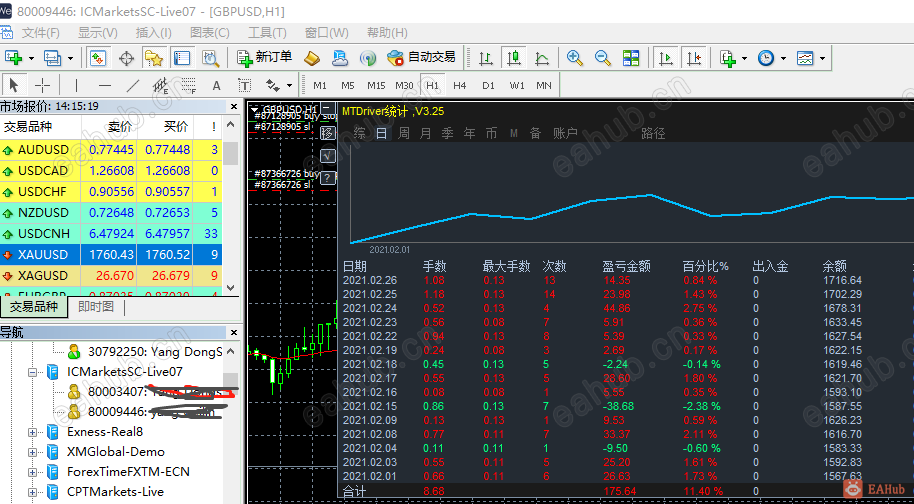Open the 插入(I) menu
Screen dimensions: 914x504
[153, 33]
